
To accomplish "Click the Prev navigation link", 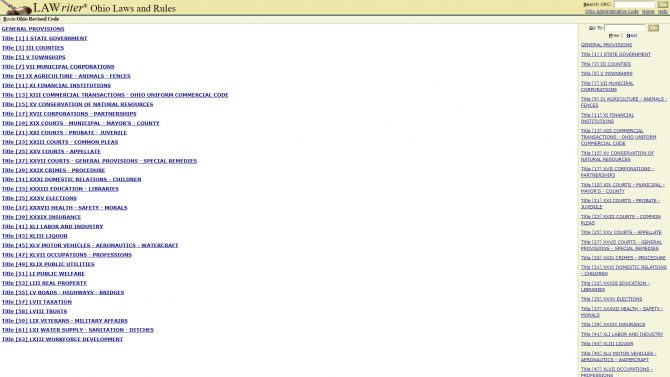I will 614,35.
